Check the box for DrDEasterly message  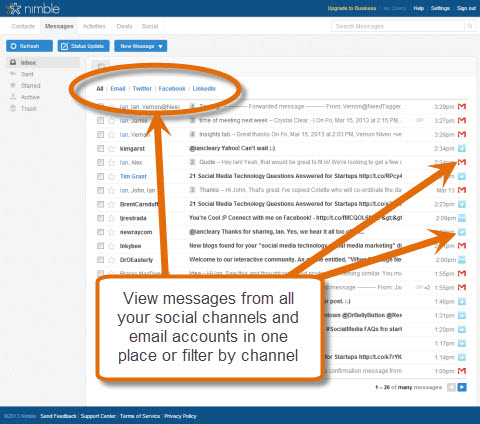coord(100,260)
